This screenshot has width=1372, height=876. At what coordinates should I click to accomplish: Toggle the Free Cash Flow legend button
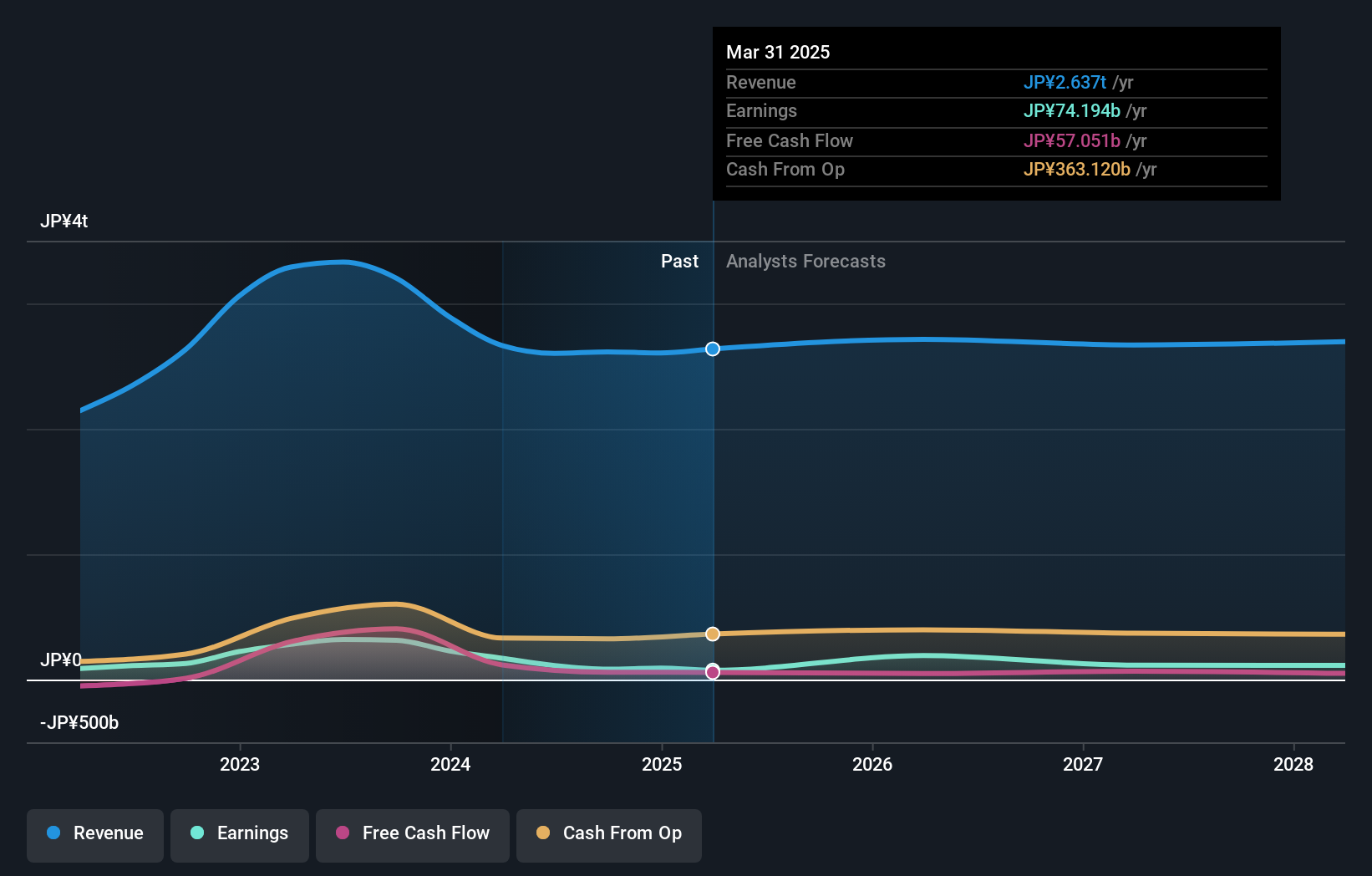click(413, 835)
